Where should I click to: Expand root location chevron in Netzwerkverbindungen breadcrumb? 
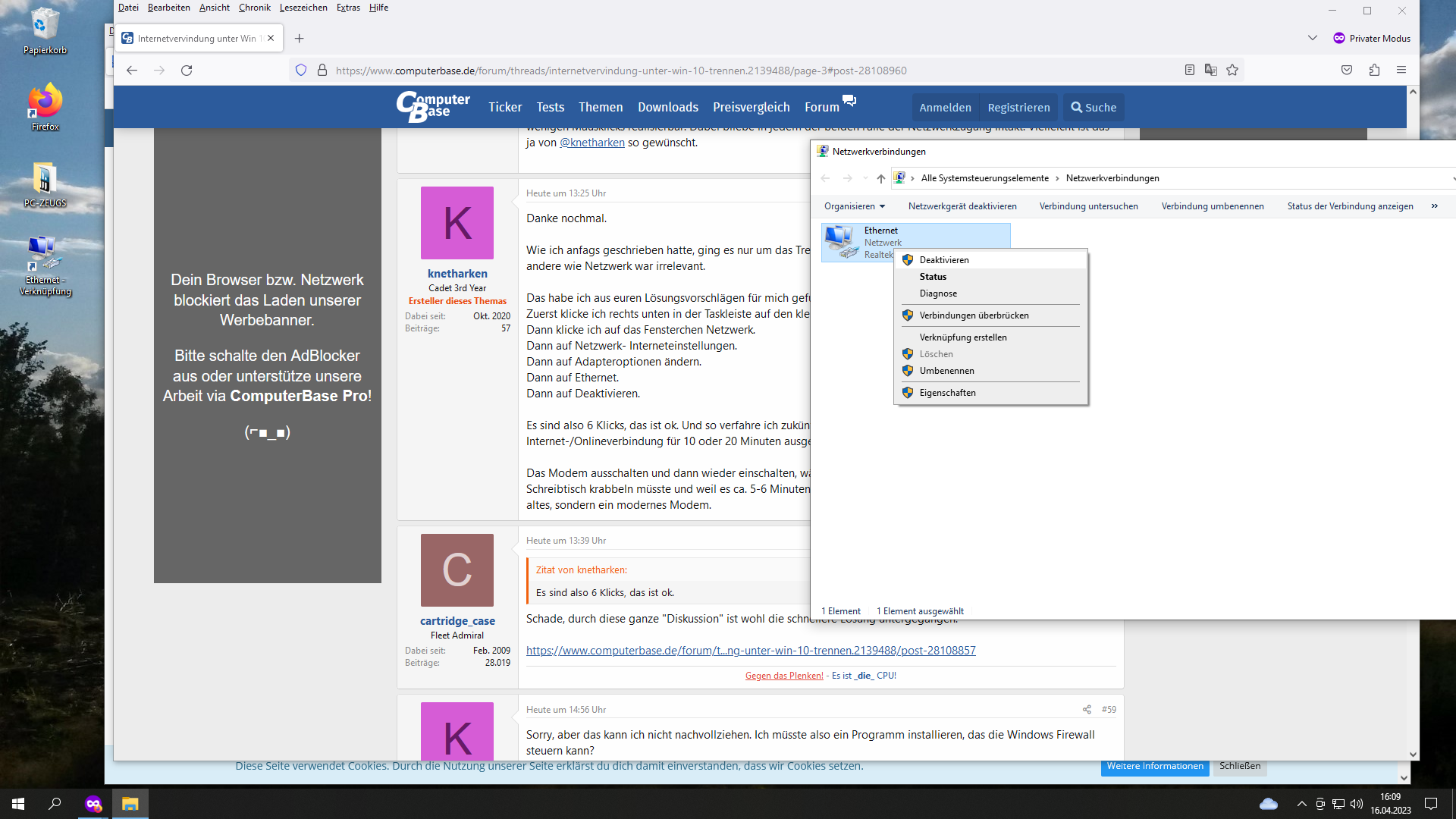coord(912,178)
